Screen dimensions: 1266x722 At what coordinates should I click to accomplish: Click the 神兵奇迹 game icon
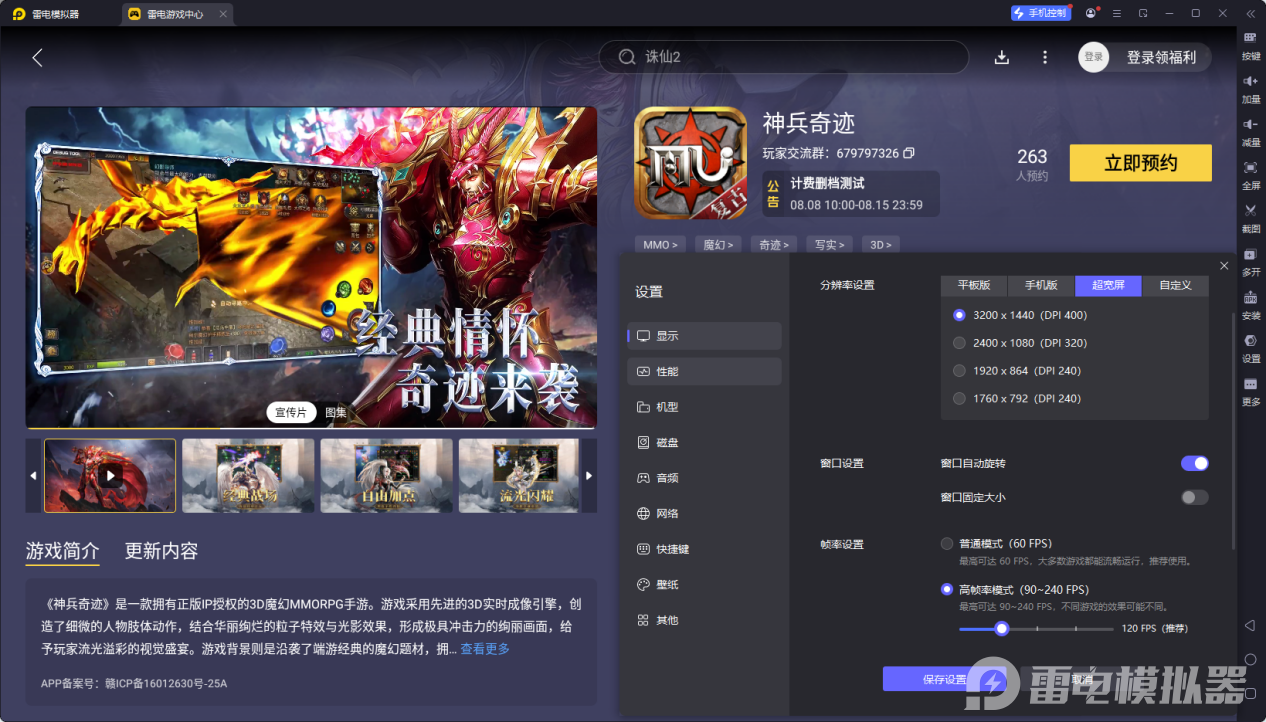(690, 163)
